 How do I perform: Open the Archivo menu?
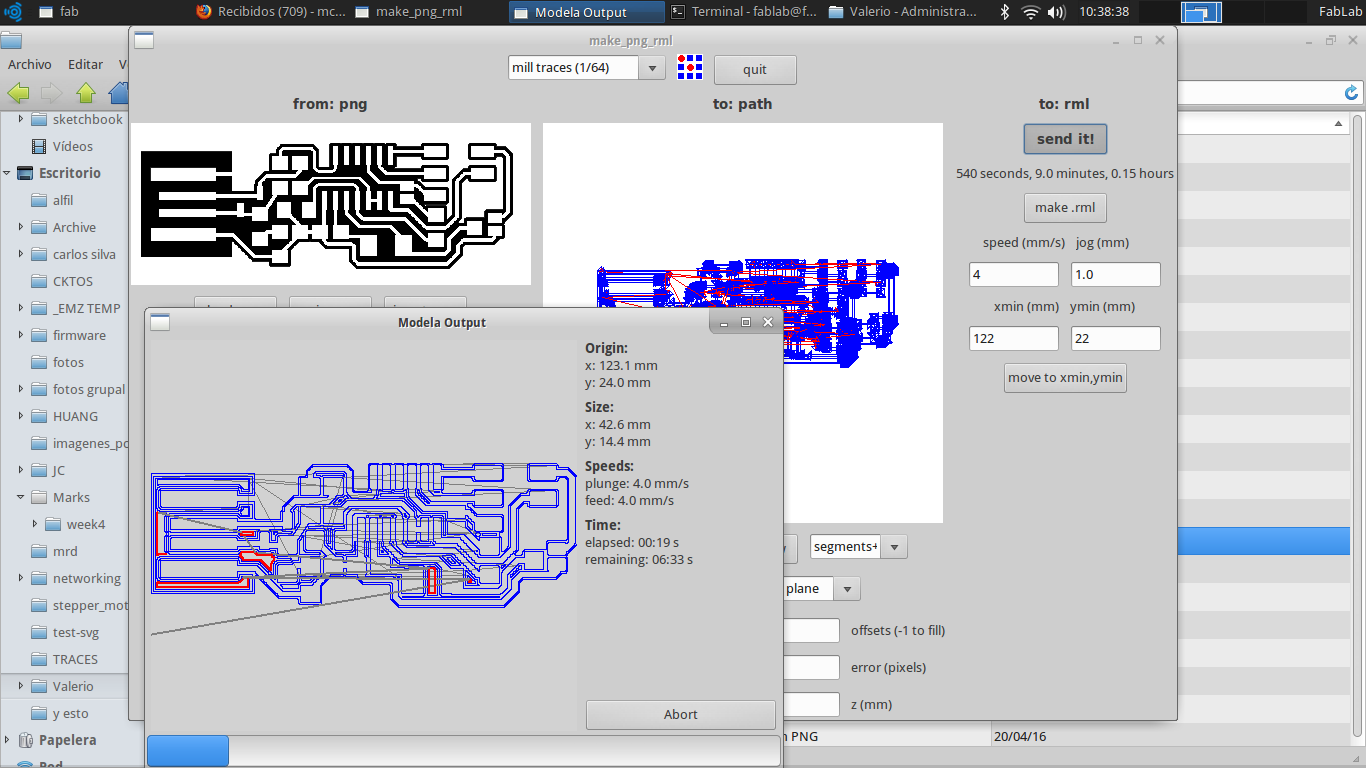(30, 64)
